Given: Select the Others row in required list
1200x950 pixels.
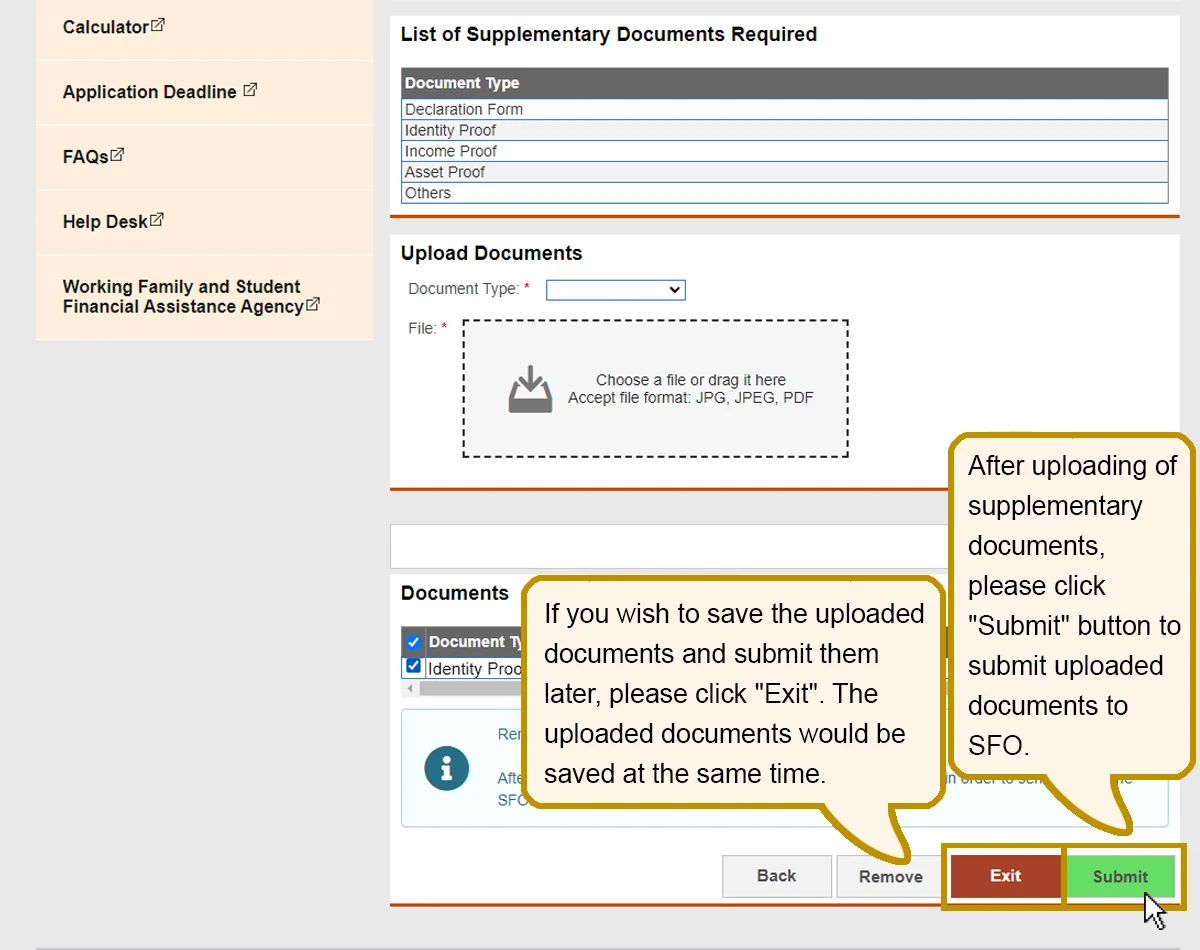Looking at the screenshot, I should (x=785, y=193).
